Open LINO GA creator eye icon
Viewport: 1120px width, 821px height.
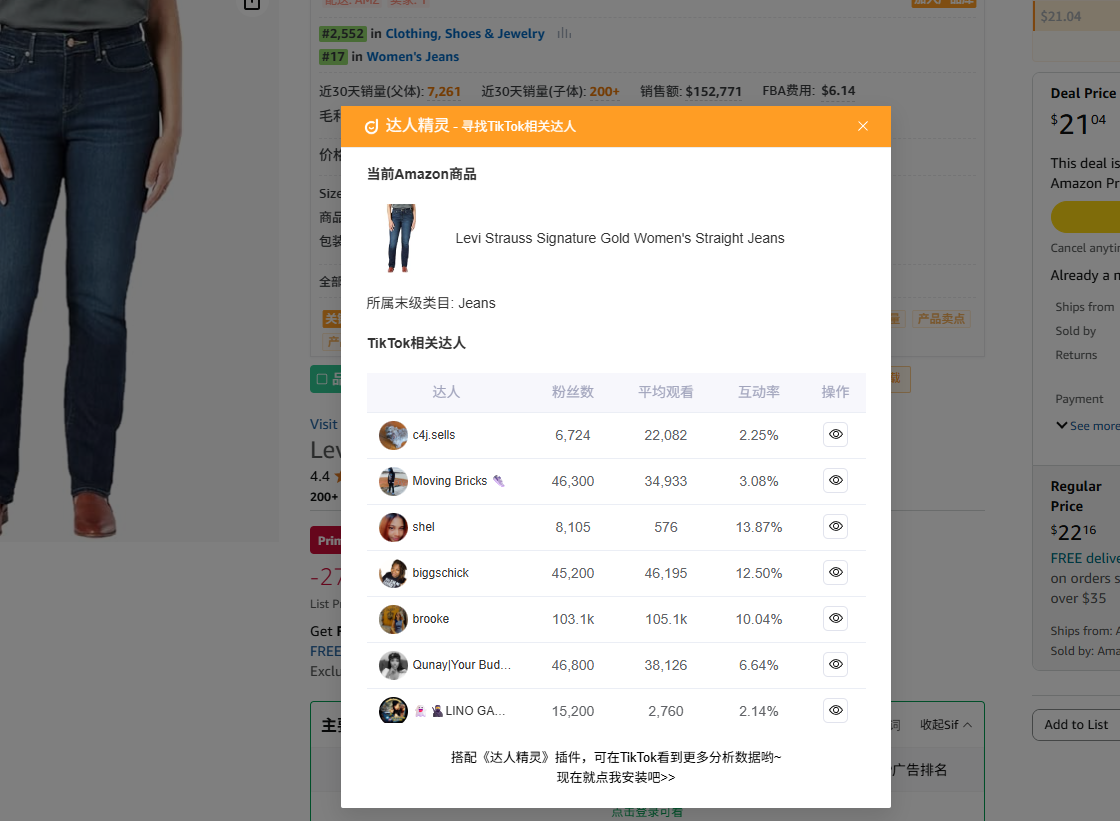[x=835, y=710]
